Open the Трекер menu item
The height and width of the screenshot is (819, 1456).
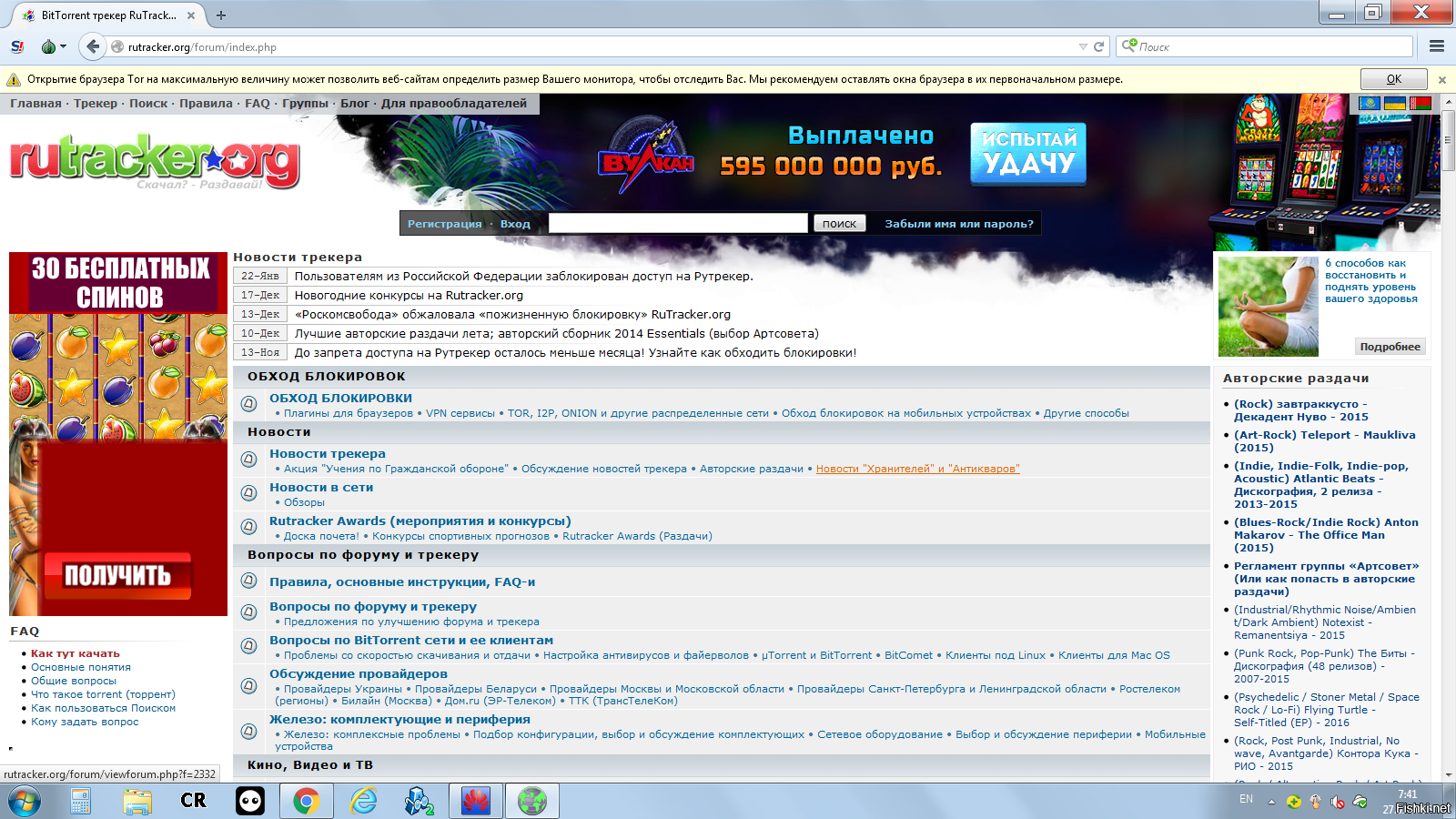(96, 104)
